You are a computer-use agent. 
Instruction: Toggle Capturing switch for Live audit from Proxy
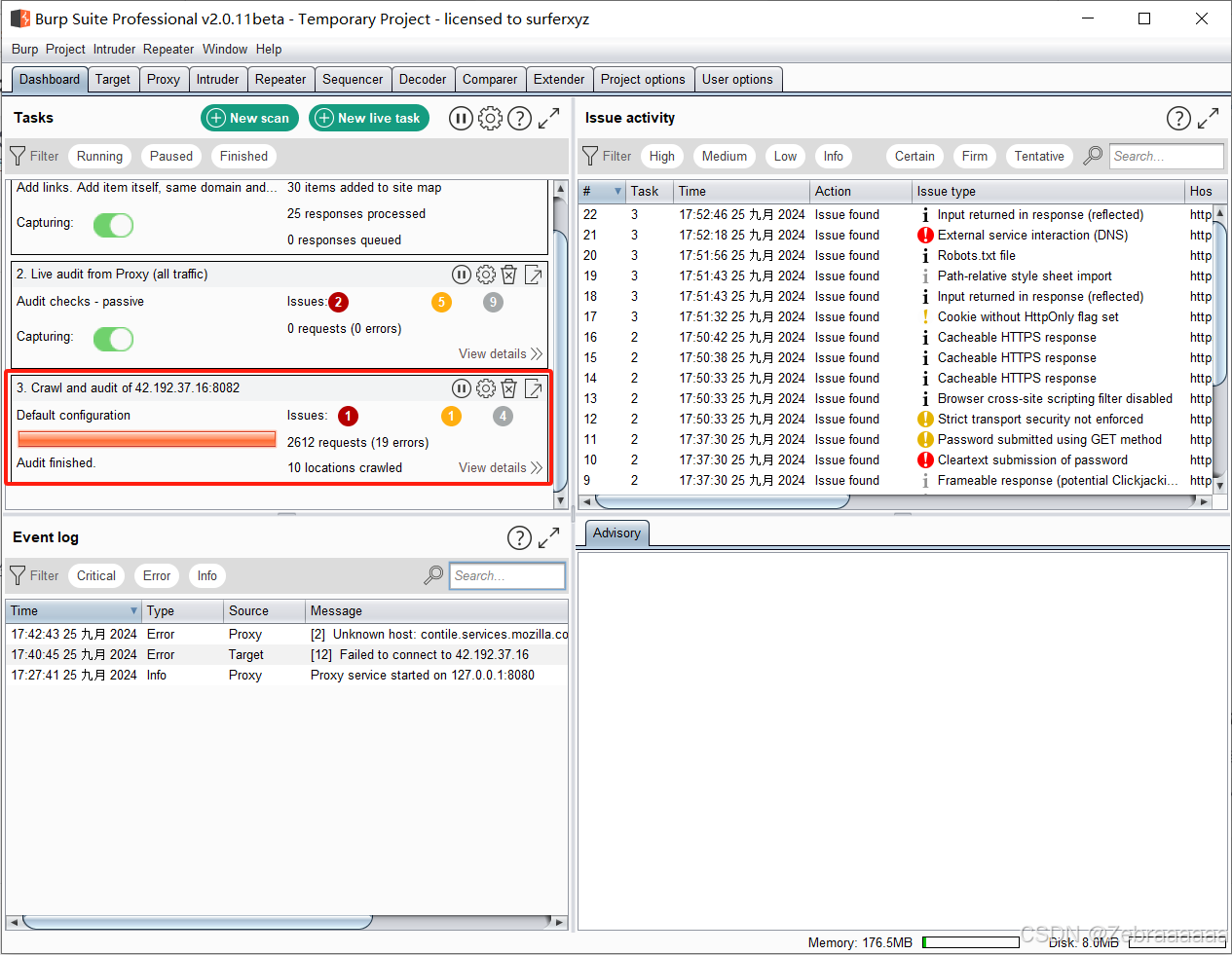click(113, 339)
